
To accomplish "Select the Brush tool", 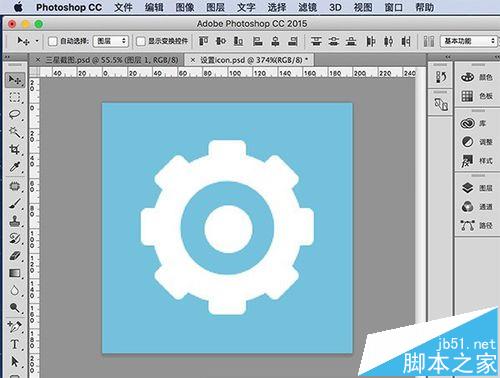I will coord(15,203).
